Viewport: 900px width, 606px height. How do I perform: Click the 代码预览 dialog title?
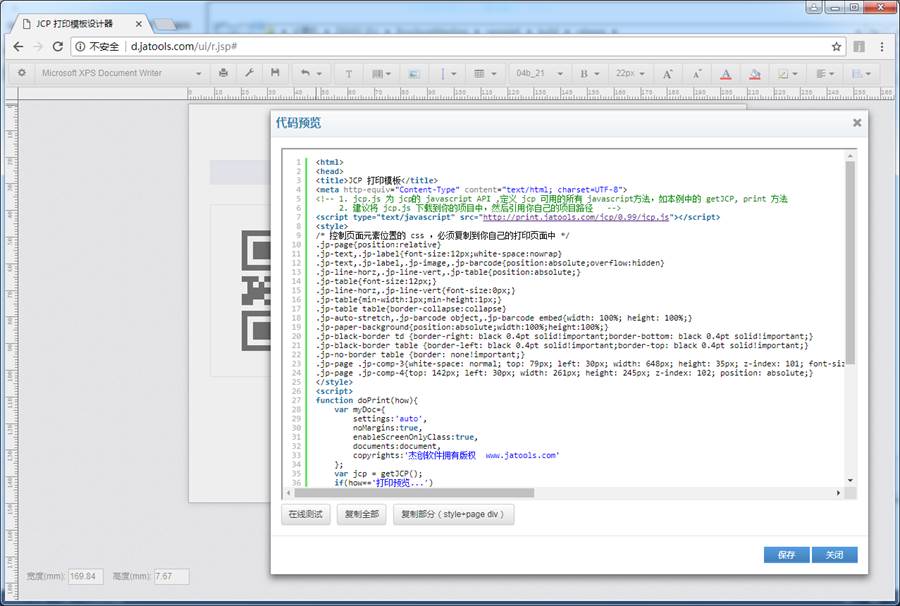click(298, 123)
